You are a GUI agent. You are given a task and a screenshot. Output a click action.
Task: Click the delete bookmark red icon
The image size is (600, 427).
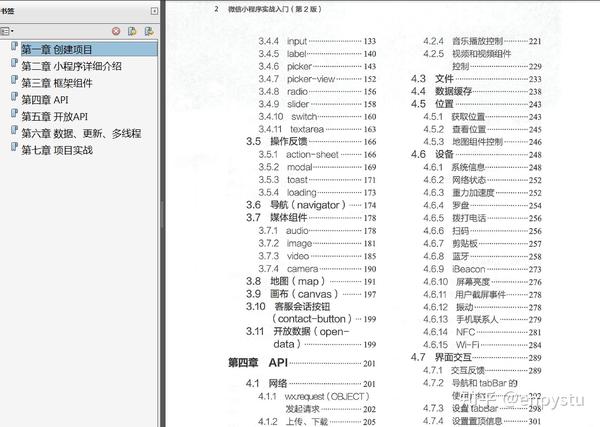point(116,31)
